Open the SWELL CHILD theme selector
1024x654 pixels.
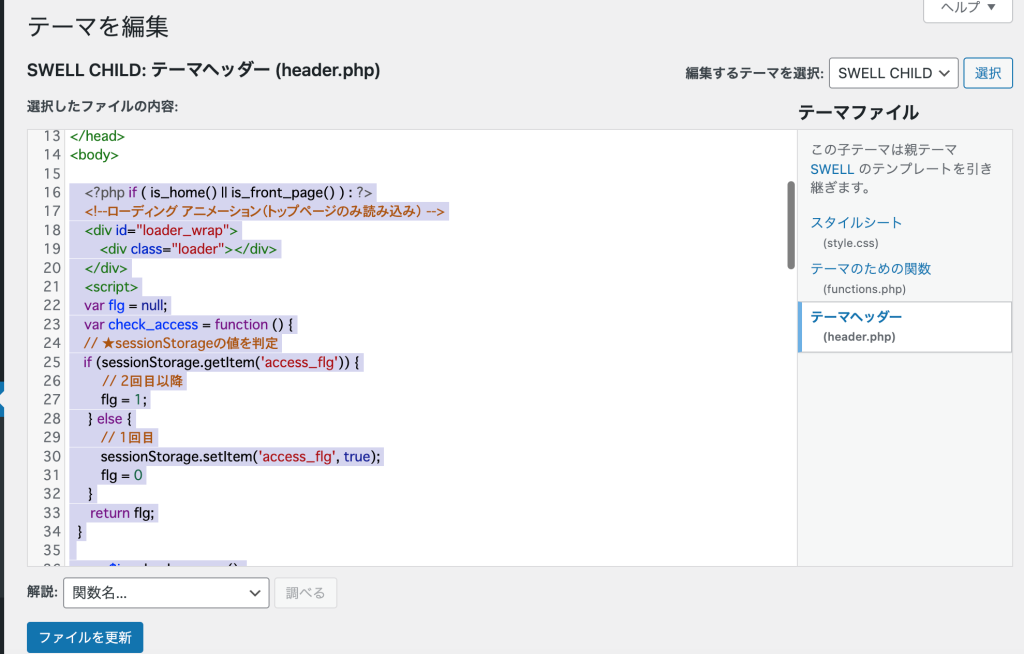coord(893,73)
